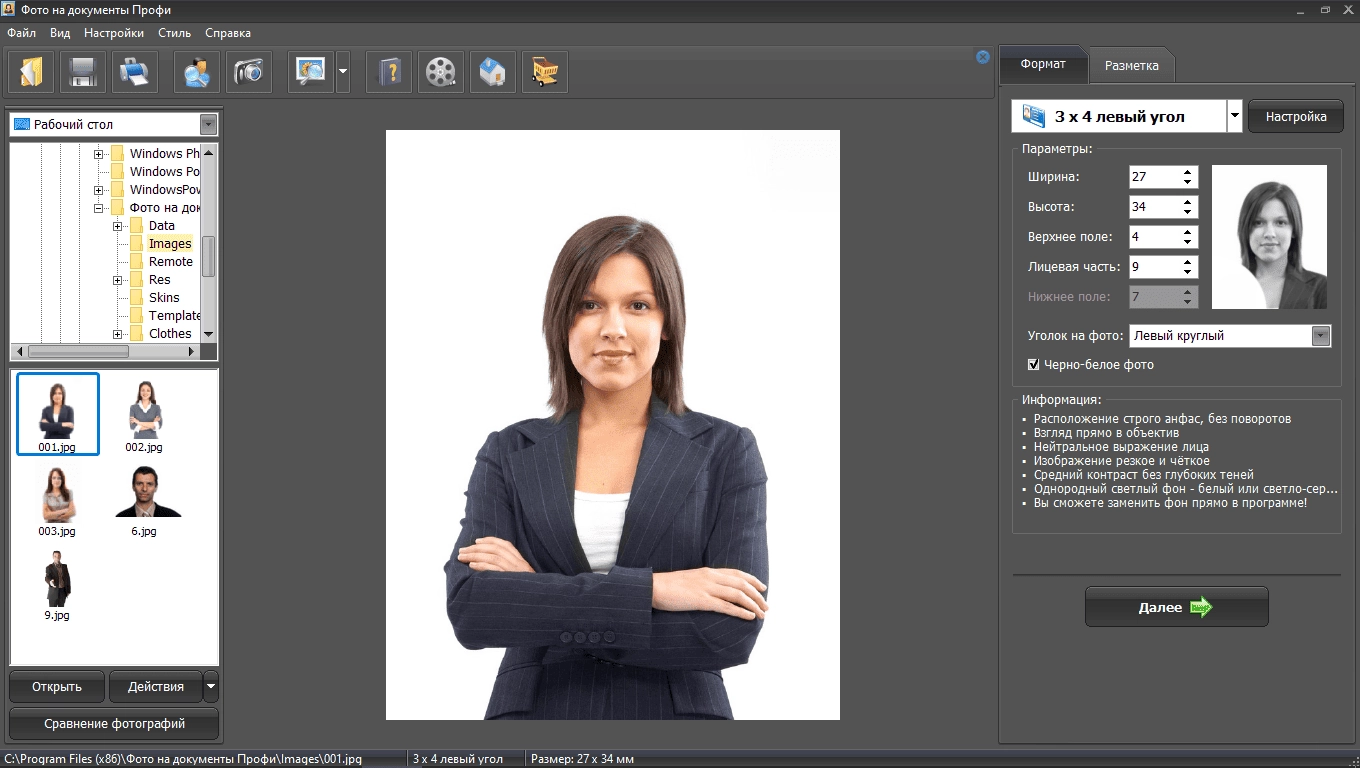Click the Ширина value field
The height and width of the screenshot is (768, 1360).
[x=1153, y=177]
